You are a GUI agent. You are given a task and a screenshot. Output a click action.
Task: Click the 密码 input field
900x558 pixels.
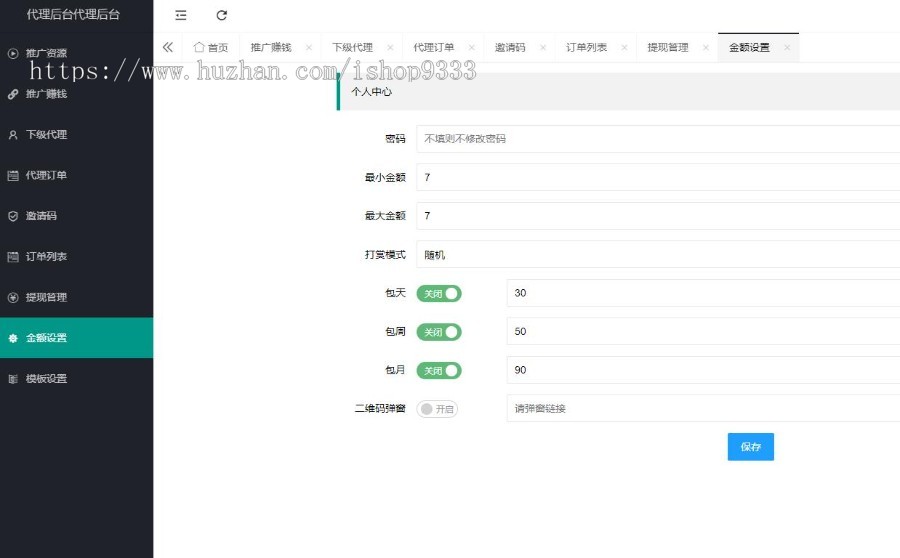pyautogui.click(x=658, y=139)
